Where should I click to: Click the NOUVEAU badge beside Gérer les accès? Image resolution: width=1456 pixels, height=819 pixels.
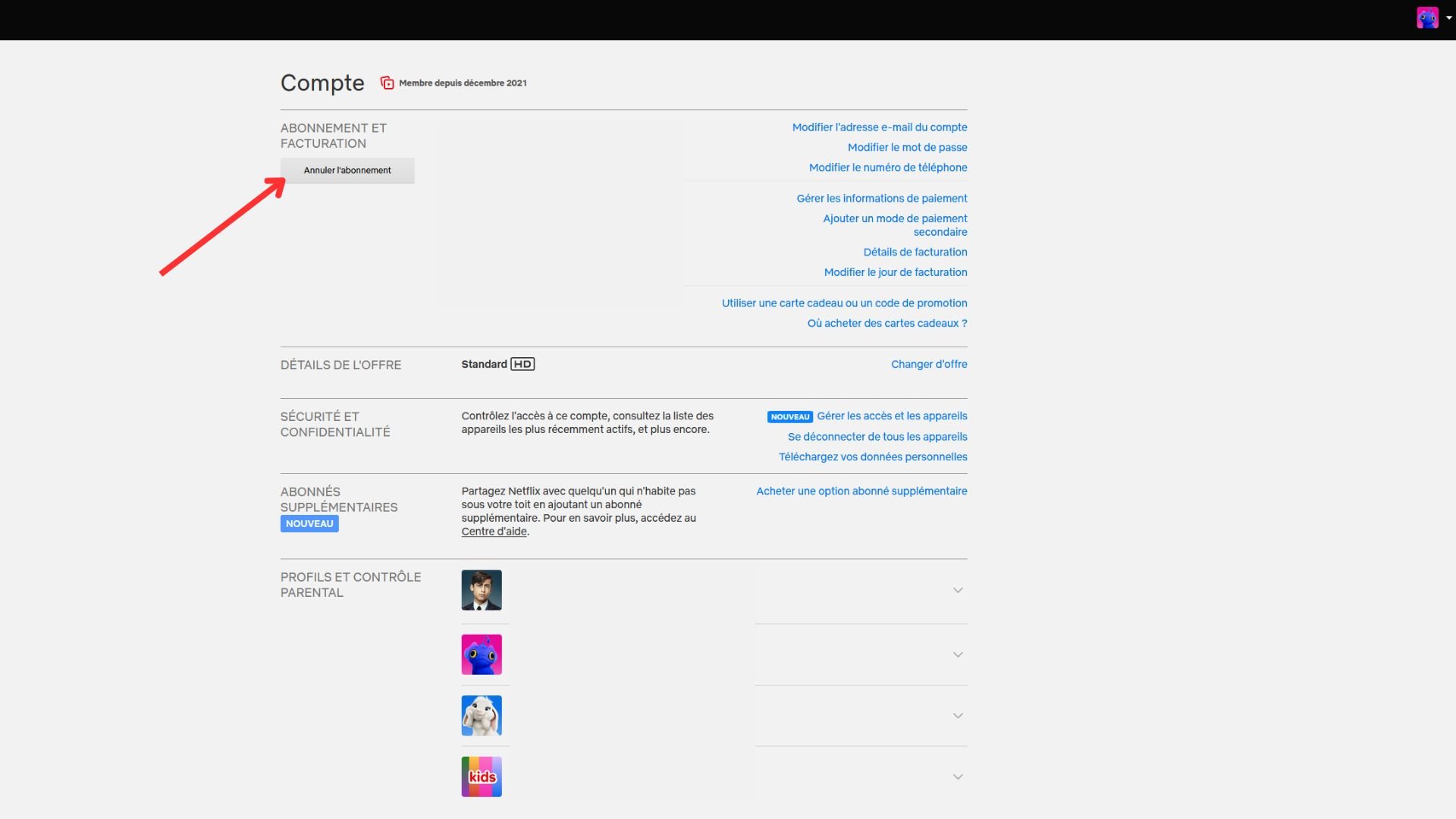tap(790, 417)
